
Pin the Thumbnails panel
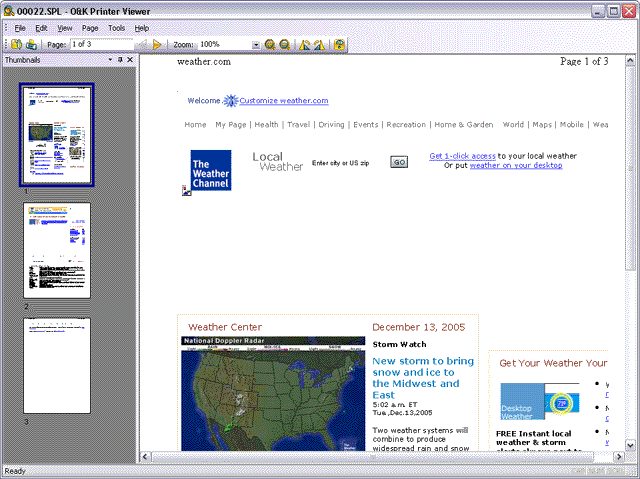click(x=120, y=60)
